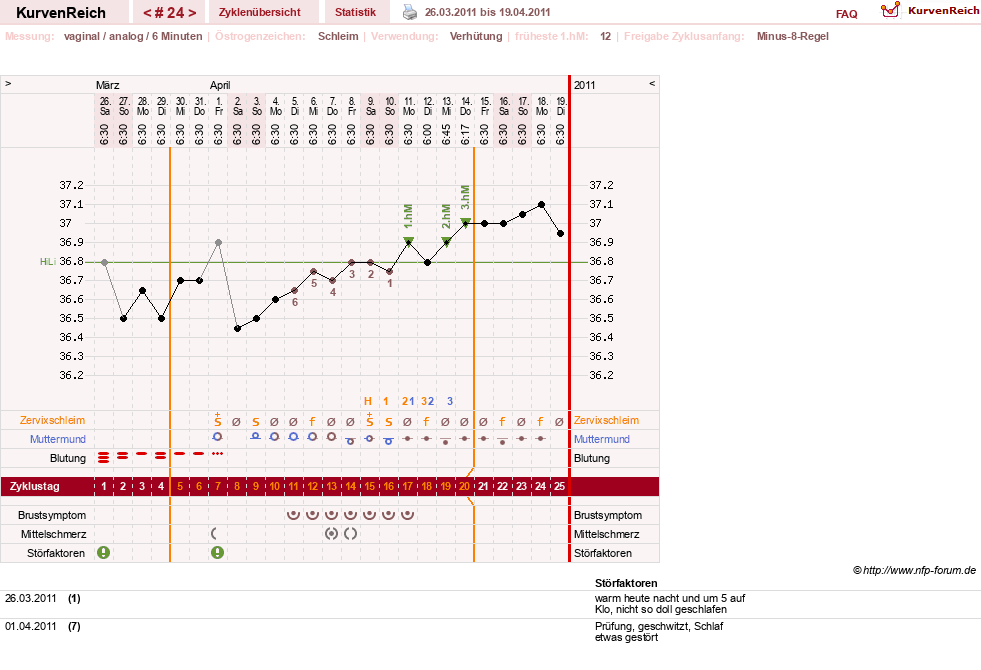Open the Statistik tab
981x670 pixels.
pyautogui.click(x=355, y=13)
